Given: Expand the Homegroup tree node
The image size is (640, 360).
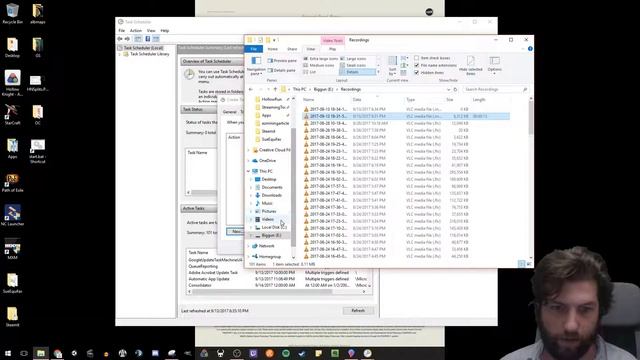Looking at the screenshot, I should click(x=249, y=257).
